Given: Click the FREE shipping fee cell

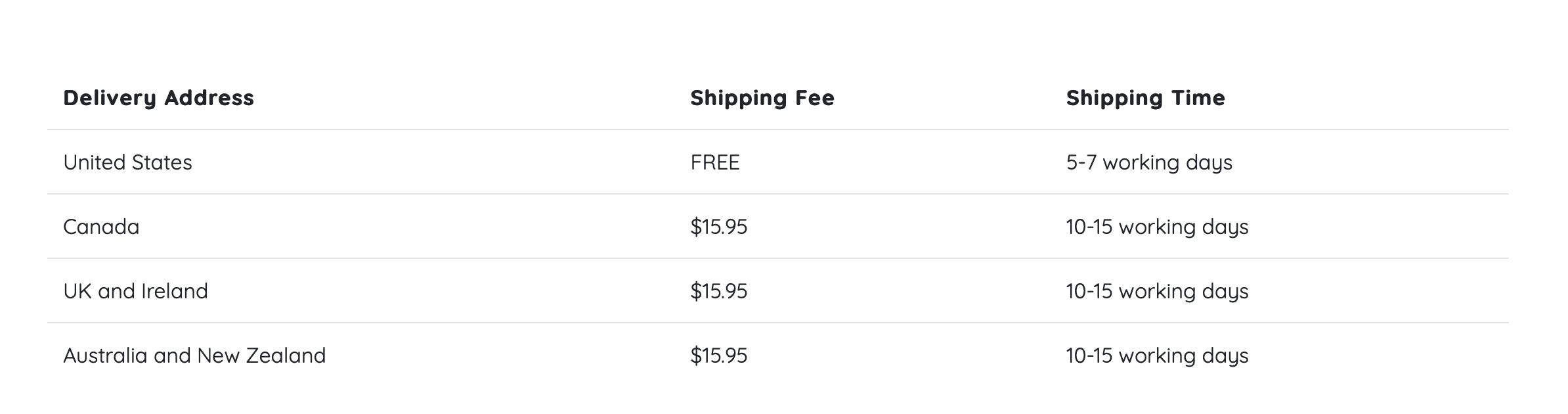Looking at the screenshot, I should coord(714,162).
